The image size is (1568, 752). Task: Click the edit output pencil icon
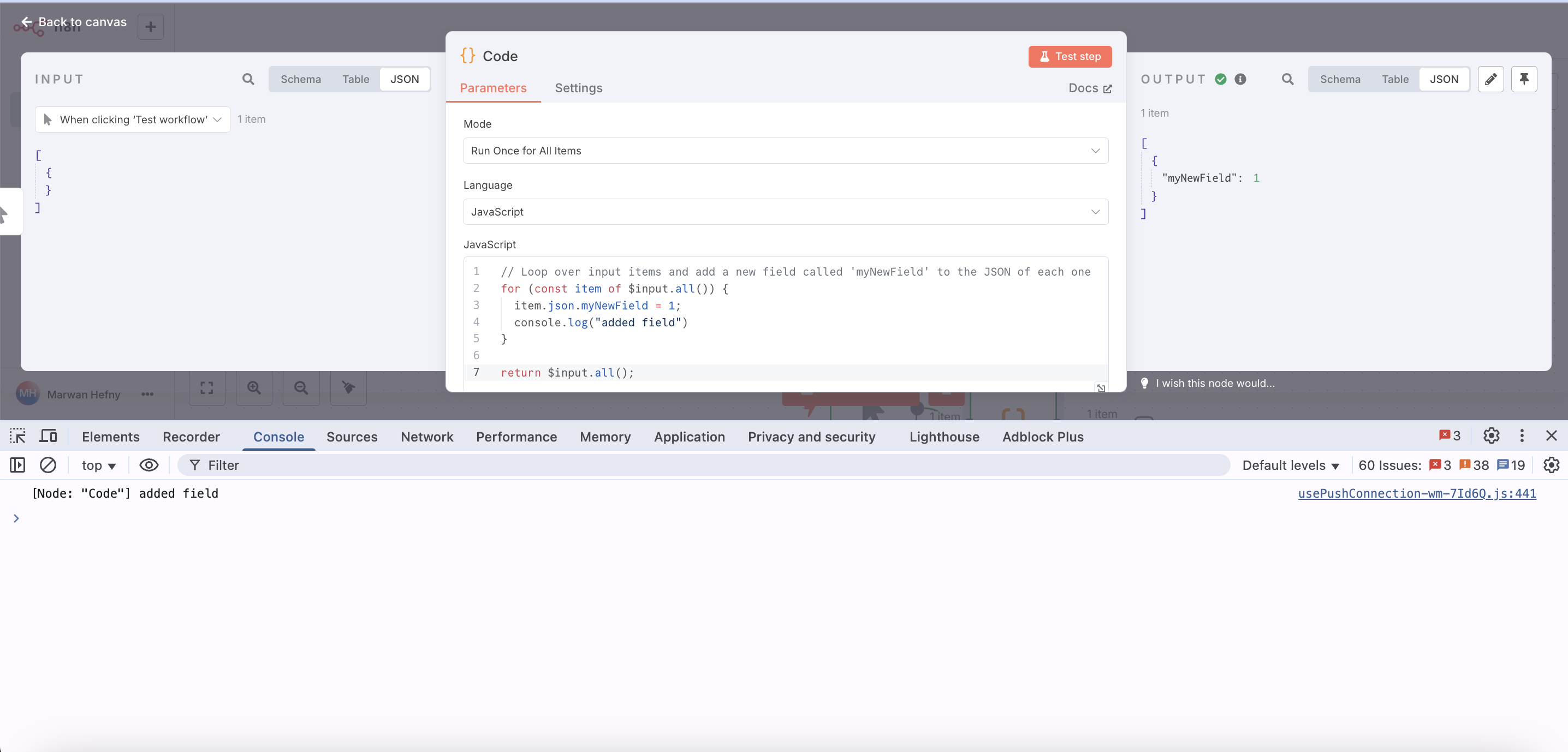click(1490, 79)
